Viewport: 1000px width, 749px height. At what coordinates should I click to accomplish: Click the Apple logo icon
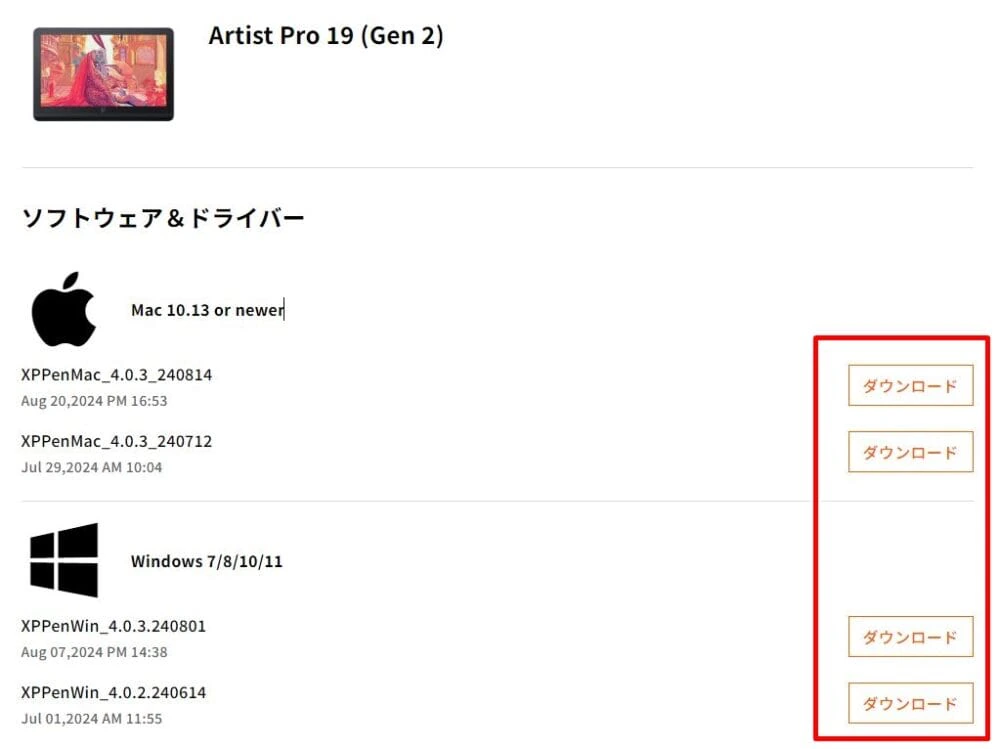tap(64, 309)
